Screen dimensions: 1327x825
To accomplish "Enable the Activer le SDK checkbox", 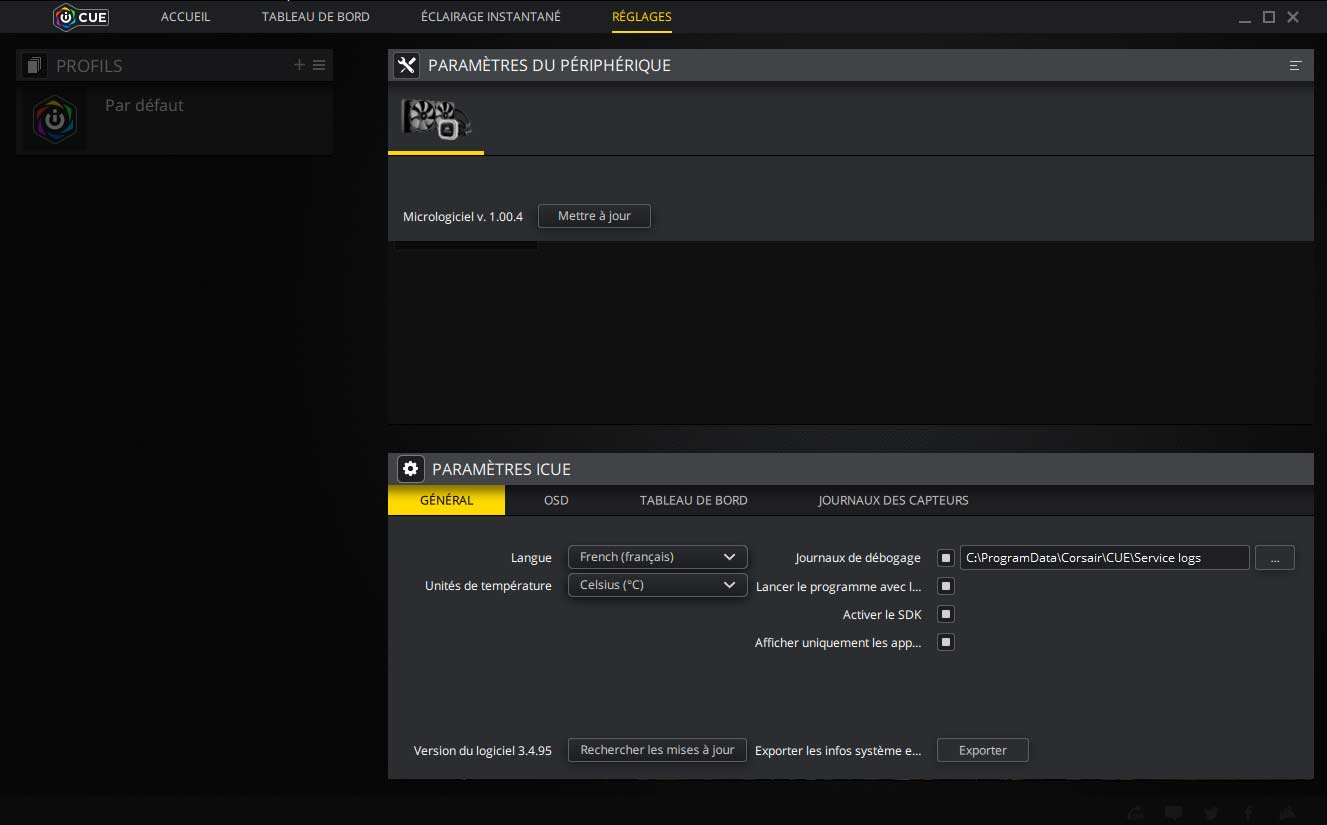I will (x=946, y=614).
